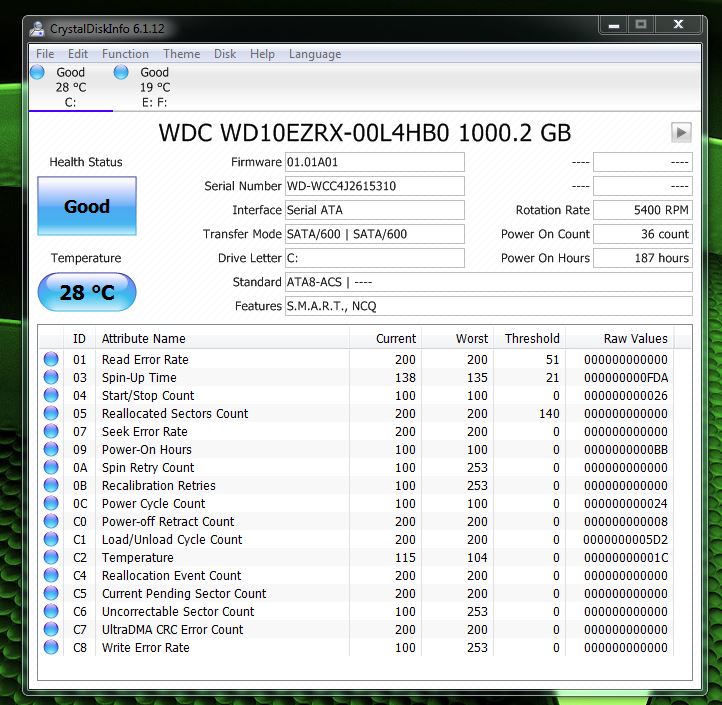Click the Standard field ATA8-ACS
The height and width of the screenshot is (705, 722).
(489, 282)
